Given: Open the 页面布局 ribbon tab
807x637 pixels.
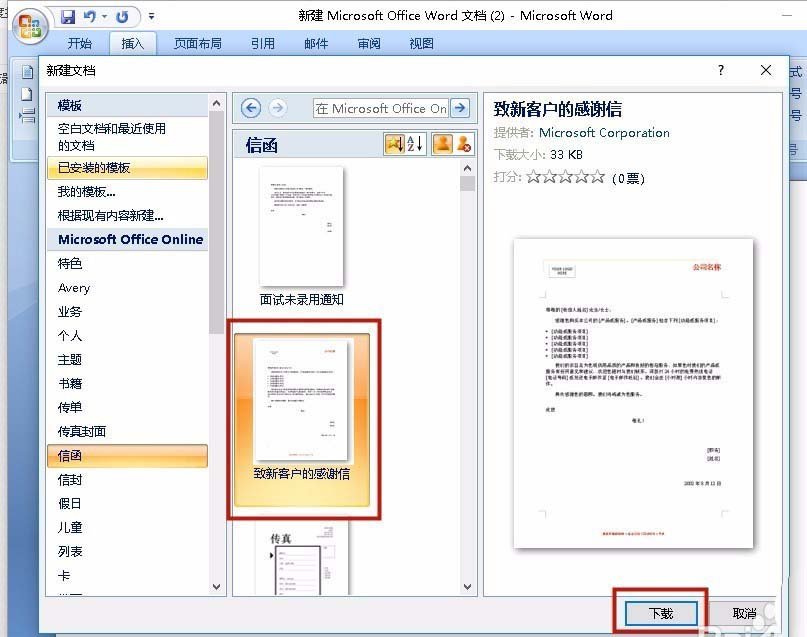Looking at the screenshot, I should coord(198,44).
